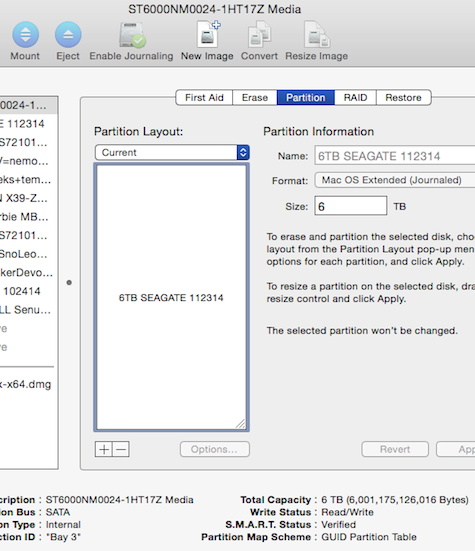
Task: Click connection ID value "Bay 3"
Action: point(63,537)
